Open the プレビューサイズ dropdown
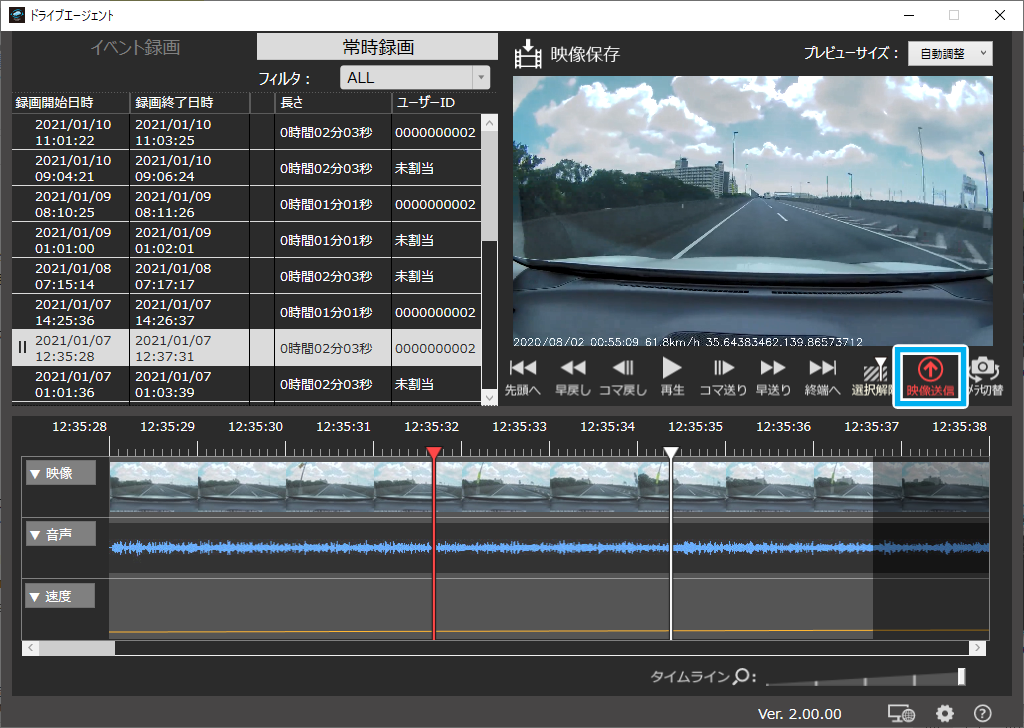Image resolution: width=1024 pixels, height=728 pixels. [x=949, y=54]
